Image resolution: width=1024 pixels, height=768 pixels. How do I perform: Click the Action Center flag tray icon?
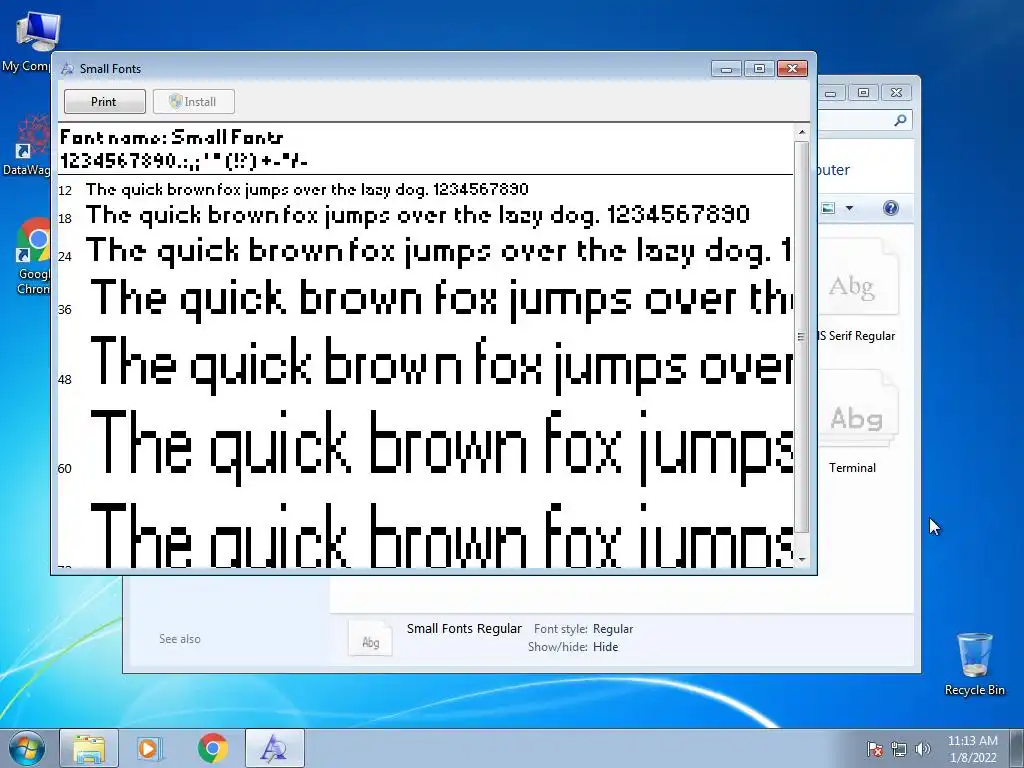tap(875, 749)
